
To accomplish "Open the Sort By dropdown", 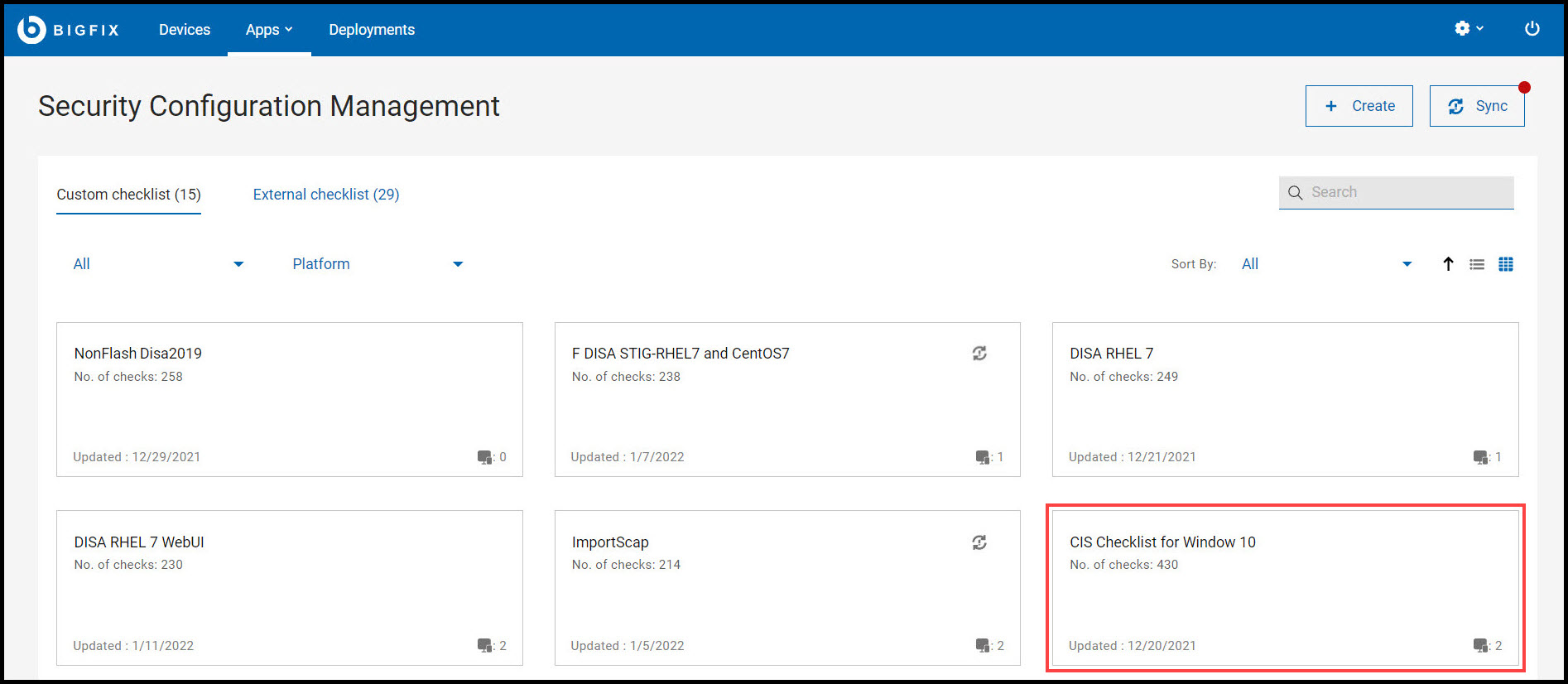I will (1326, 264).
